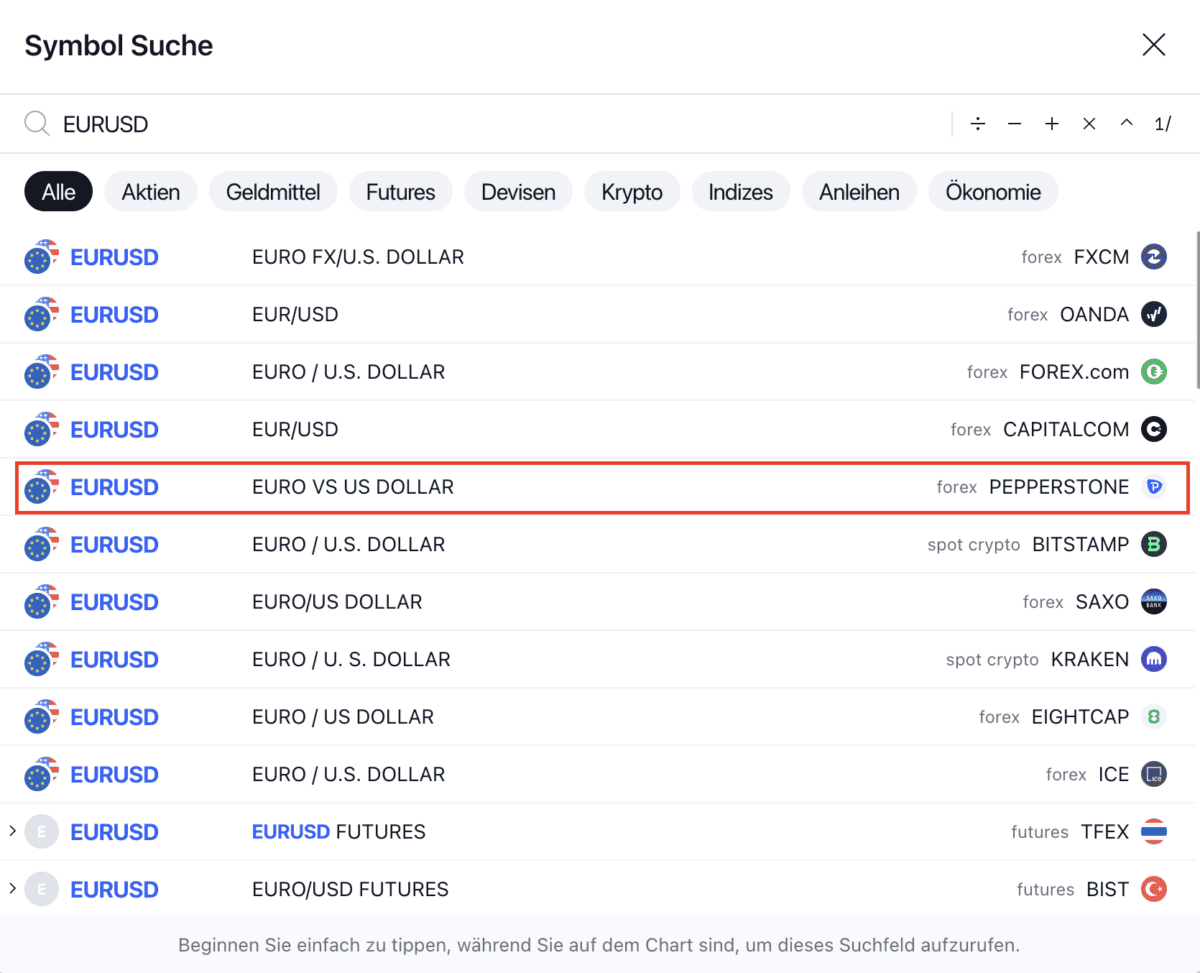Click the OANDA broker logo icon

pyautogui.click(x=1154, y=315)
